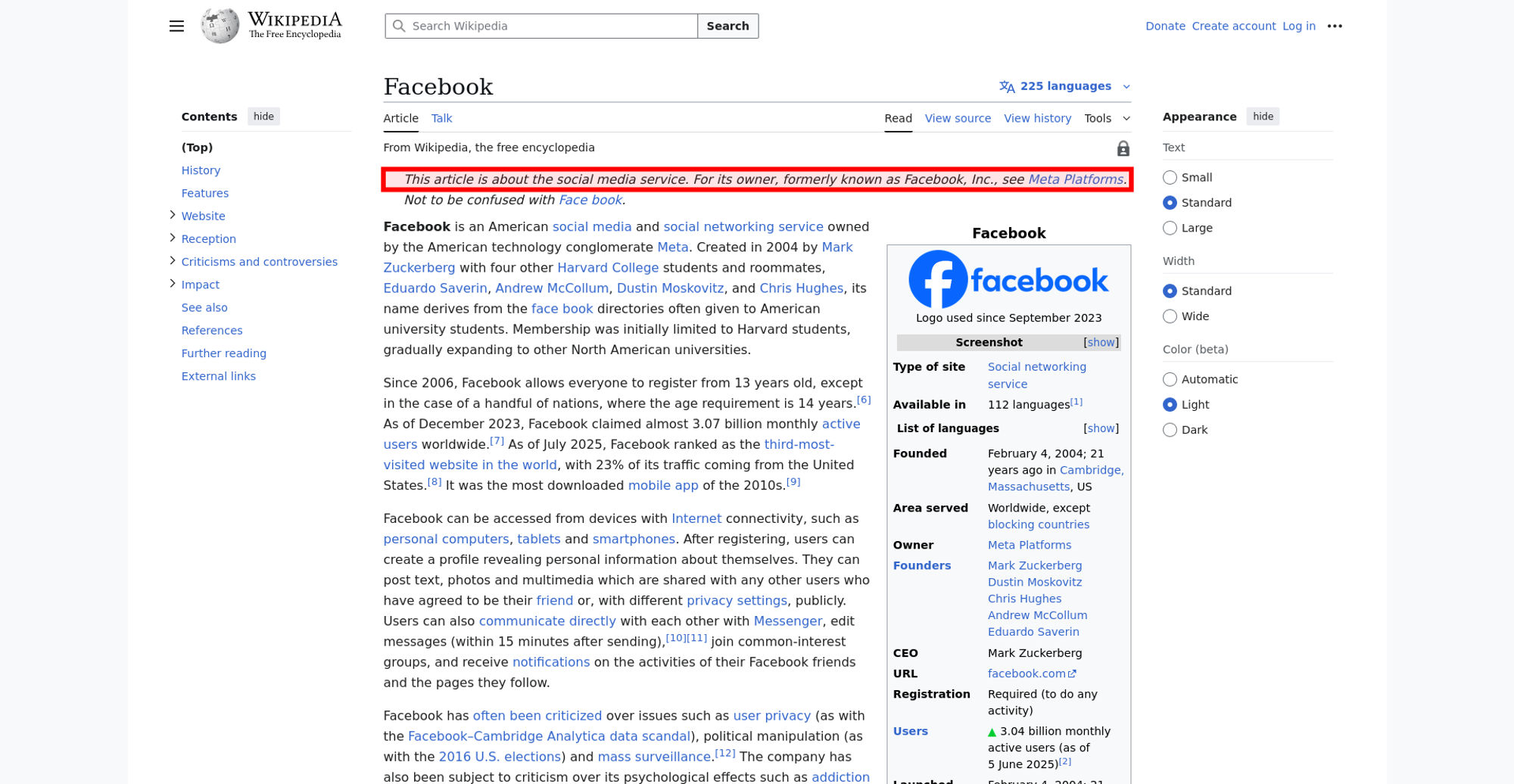The image size is (1514, 784).
Task: Expand the Criticisms and controversies section
Action: point(173,261)
